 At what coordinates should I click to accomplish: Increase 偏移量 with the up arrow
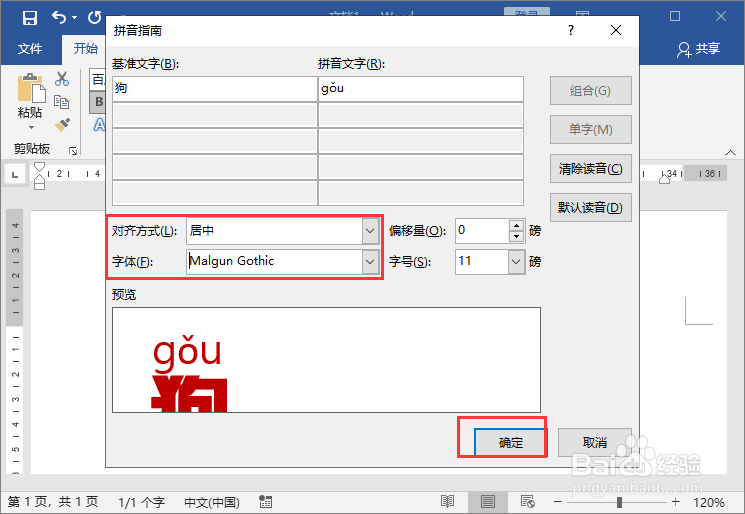click(516, 225)
